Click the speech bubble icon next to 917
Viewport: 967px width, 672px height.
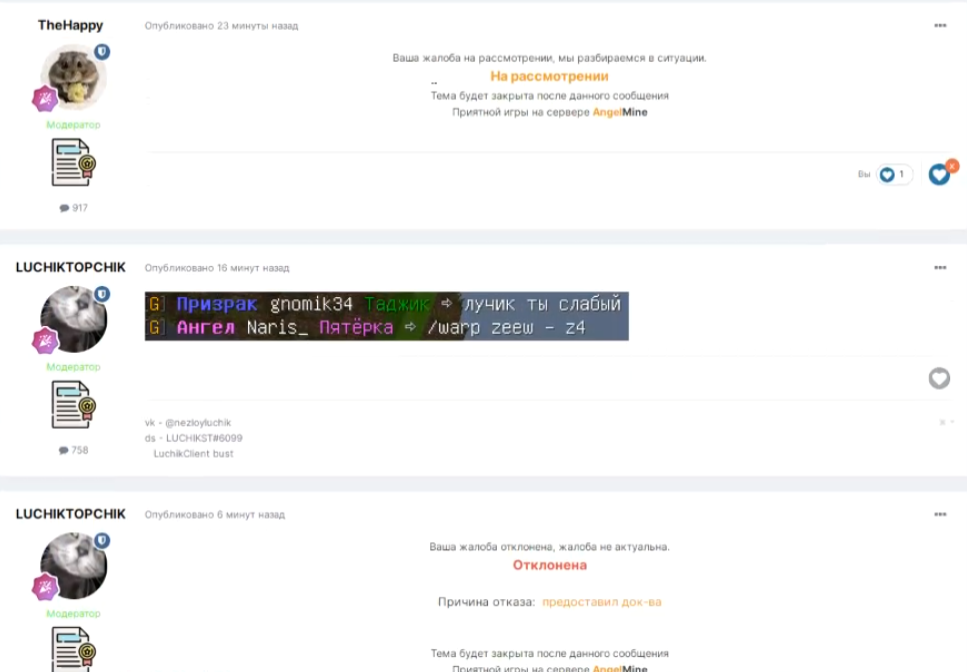point(63,207)
